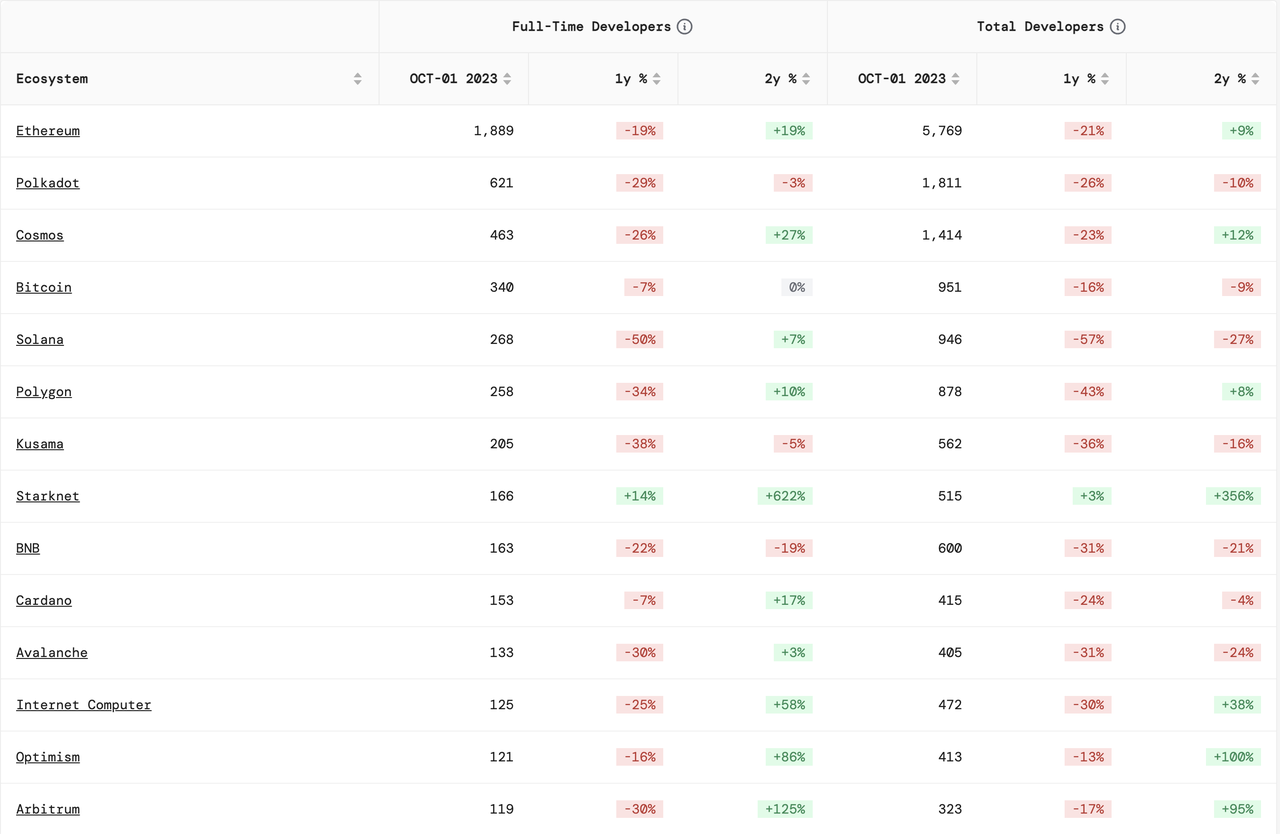Screen dimensions: 1280x834
Task: Open the Polygon ecosystem link
Action: pyautogui.click(x=44, y=392)
